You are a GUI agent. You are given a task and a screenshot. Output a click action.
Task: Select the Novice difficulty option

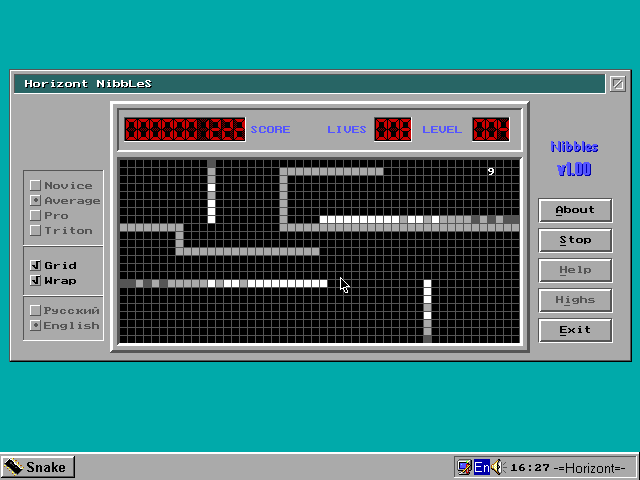point(36,186)
